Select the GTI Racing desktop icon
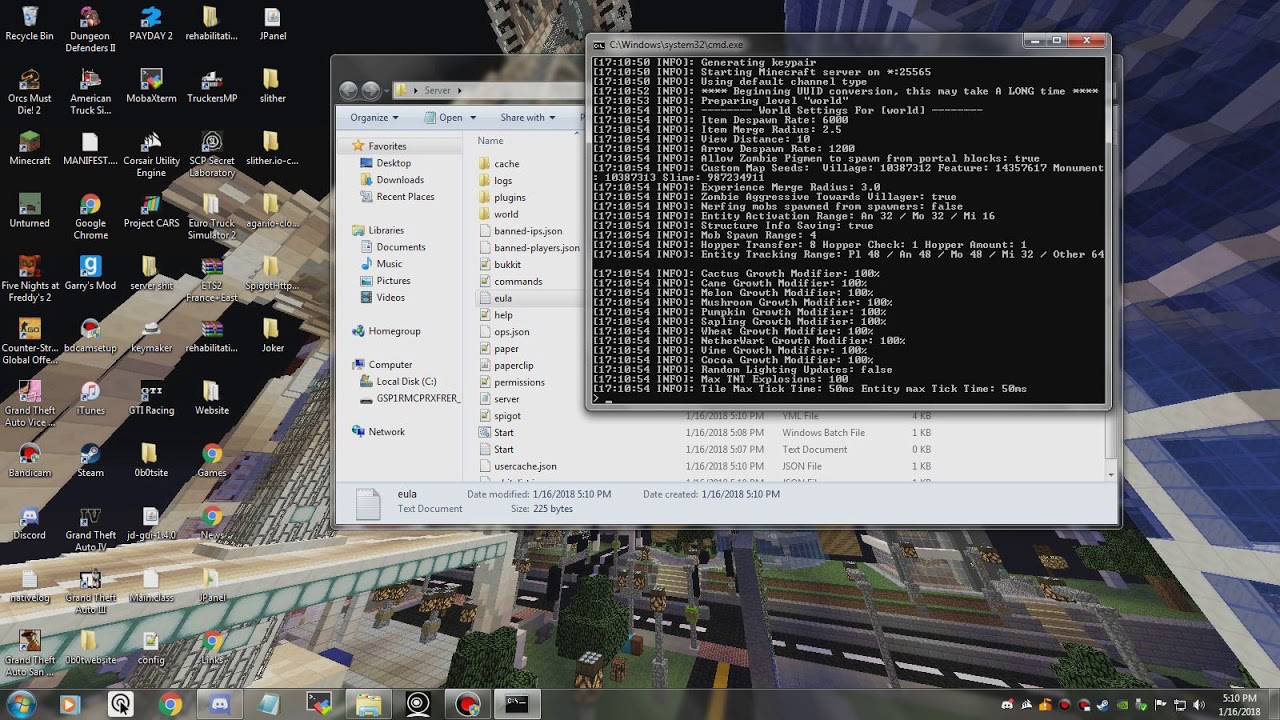Screen dimensions: 1280x720 [x=151, y=398]
